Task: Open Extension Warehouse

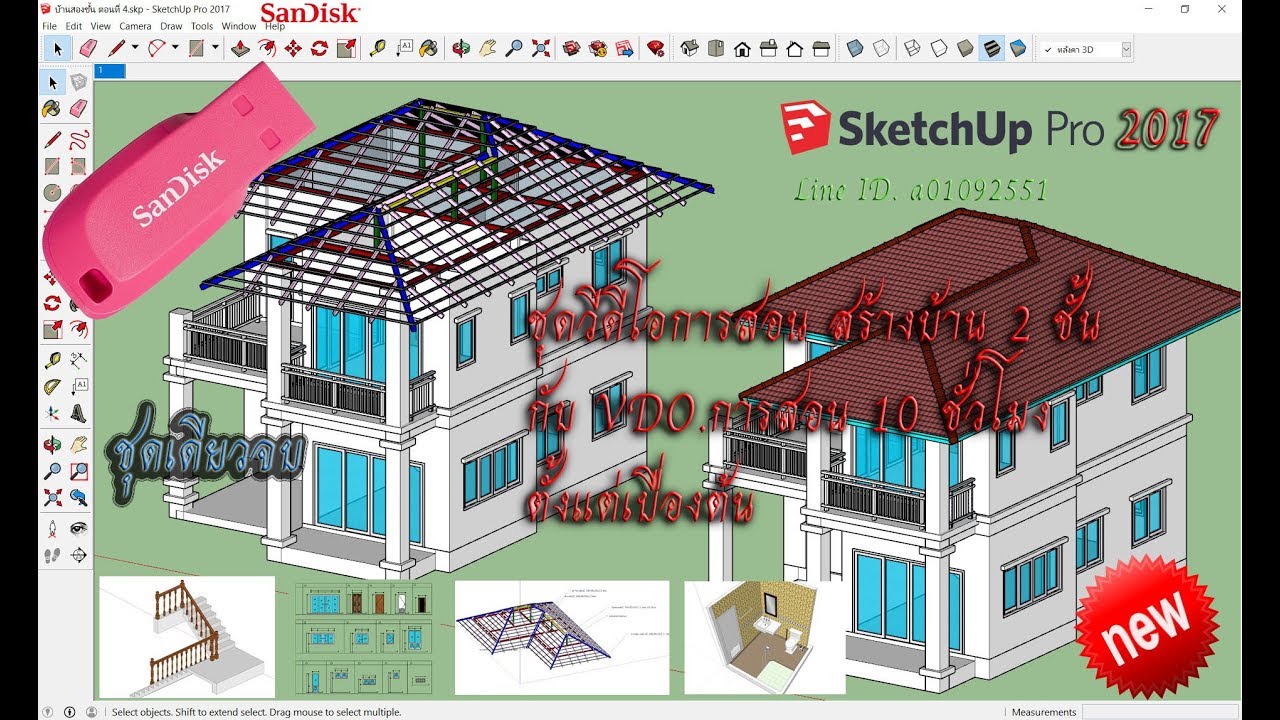Action: click(x=598, y=48)
